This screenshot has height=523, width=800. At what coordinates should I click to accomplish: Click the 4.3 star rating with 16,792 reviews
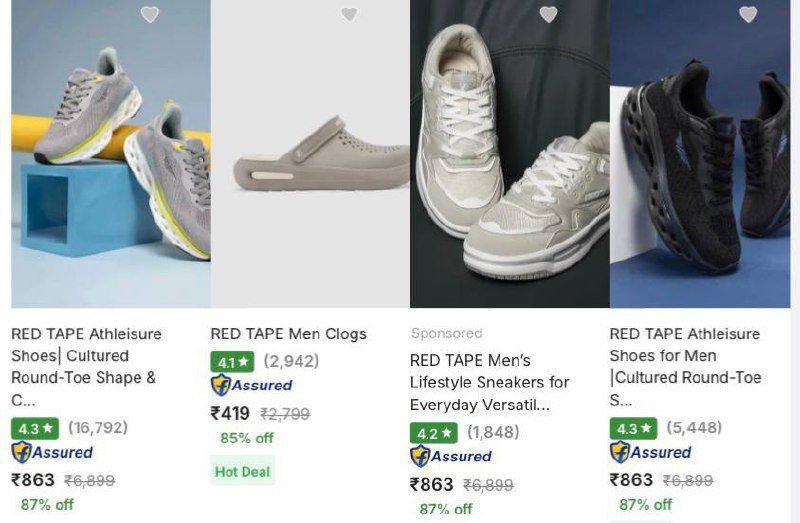35,428
